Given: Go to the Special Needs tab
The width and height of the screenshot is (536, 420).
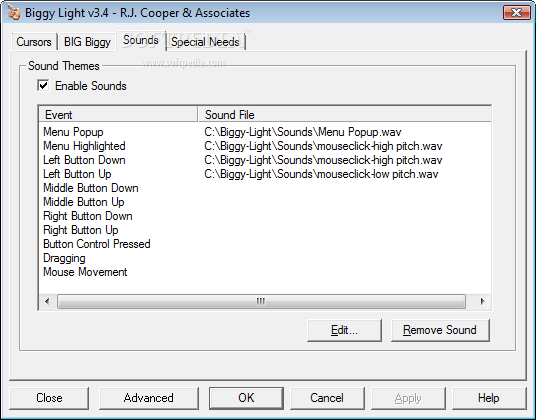Looking at the screenshot, I should 205,42.
